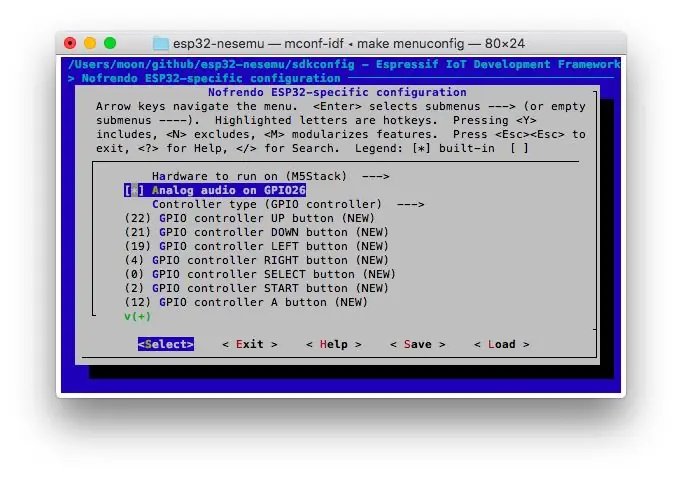The image size is (682, 478).
Task: Open the < Help > button
Action: [x=334, y=344]
